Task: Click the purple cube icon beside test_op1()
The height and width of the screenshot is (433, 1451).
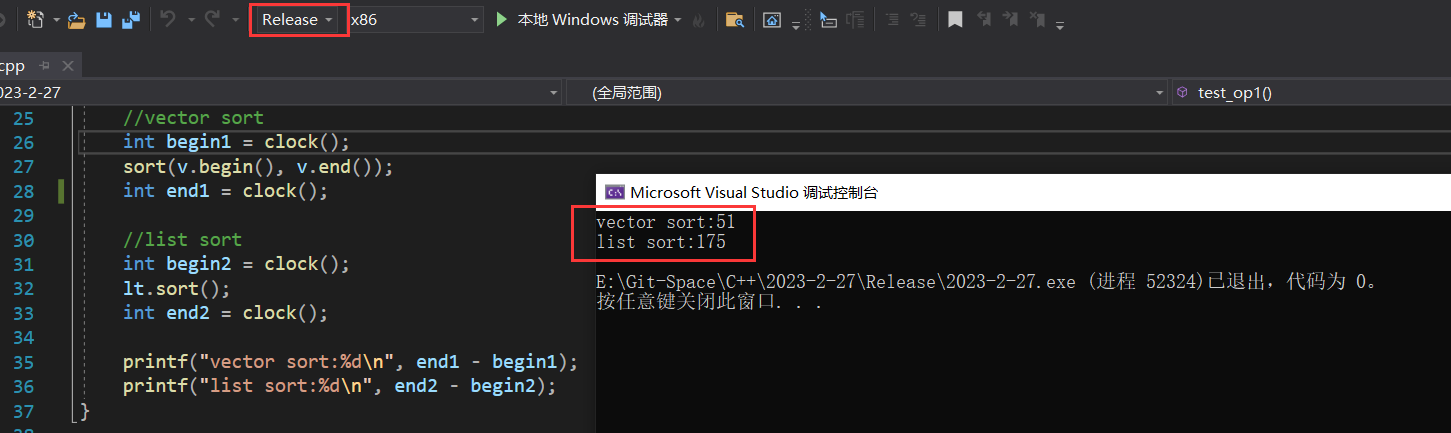Action: click(x=1181, y=92)
